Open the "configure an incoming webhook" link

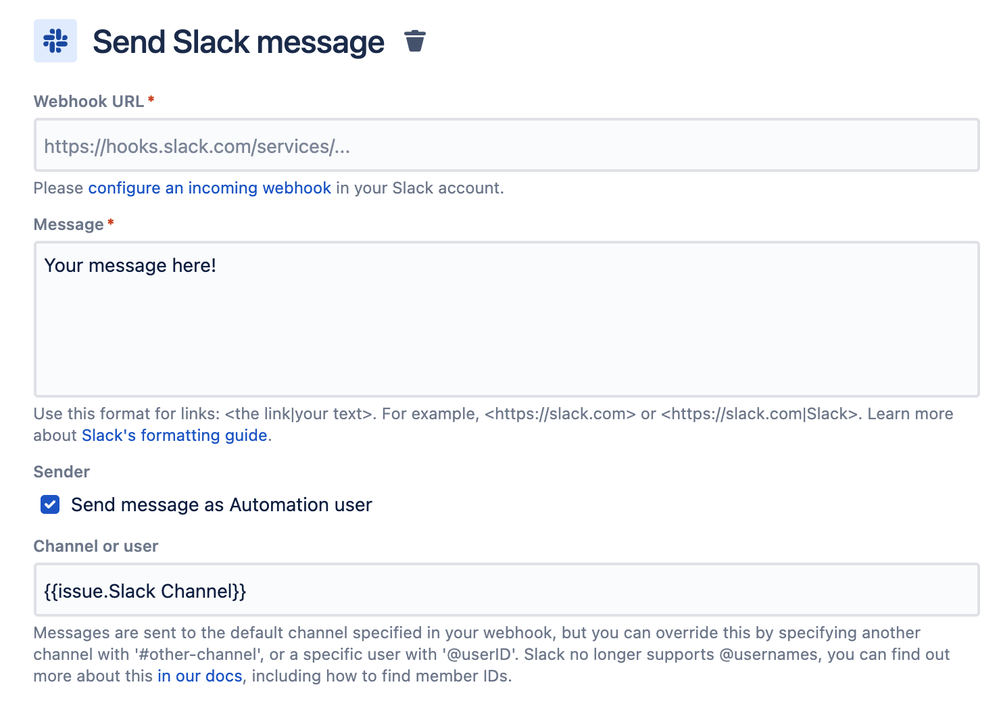click(x=209, y=188)
